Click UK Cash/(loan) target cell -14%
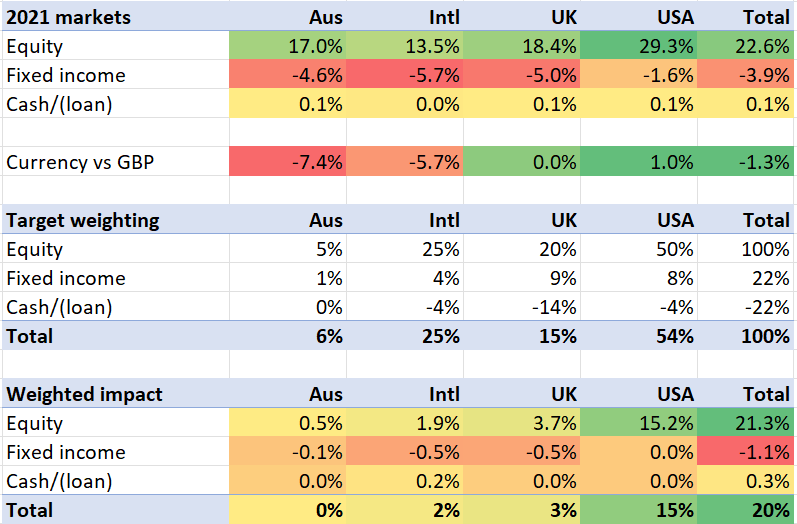 click(x=522, y=307)
